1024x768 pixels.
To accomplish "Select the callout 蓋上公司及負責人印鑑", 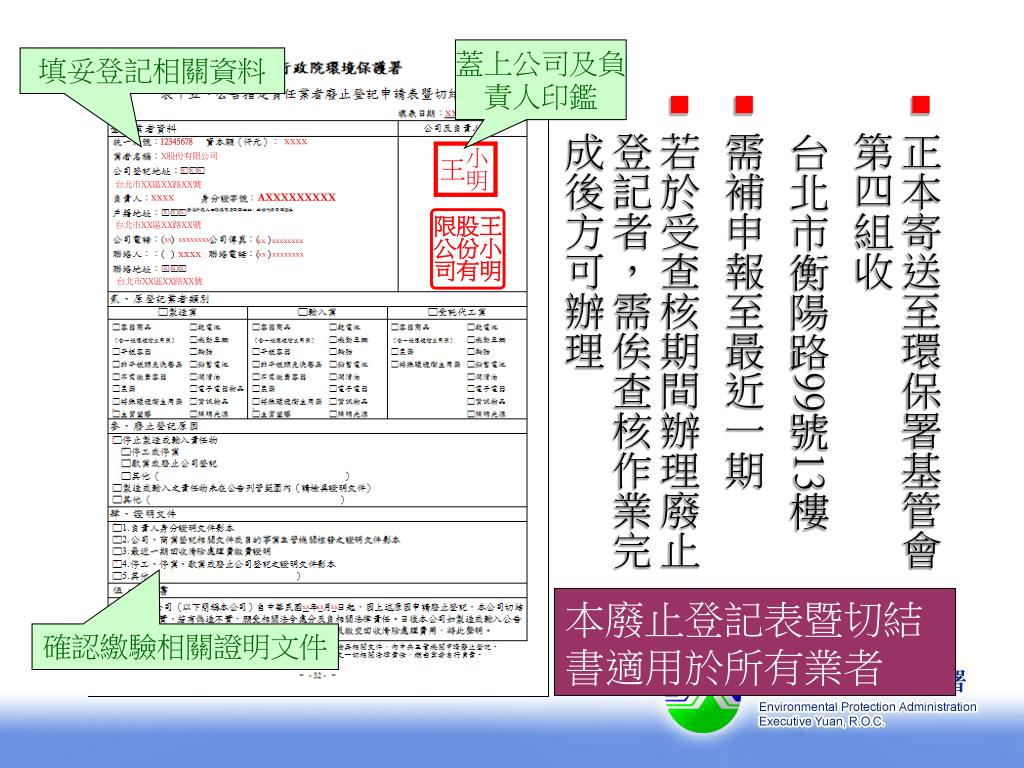I will (x=540, y=80).
